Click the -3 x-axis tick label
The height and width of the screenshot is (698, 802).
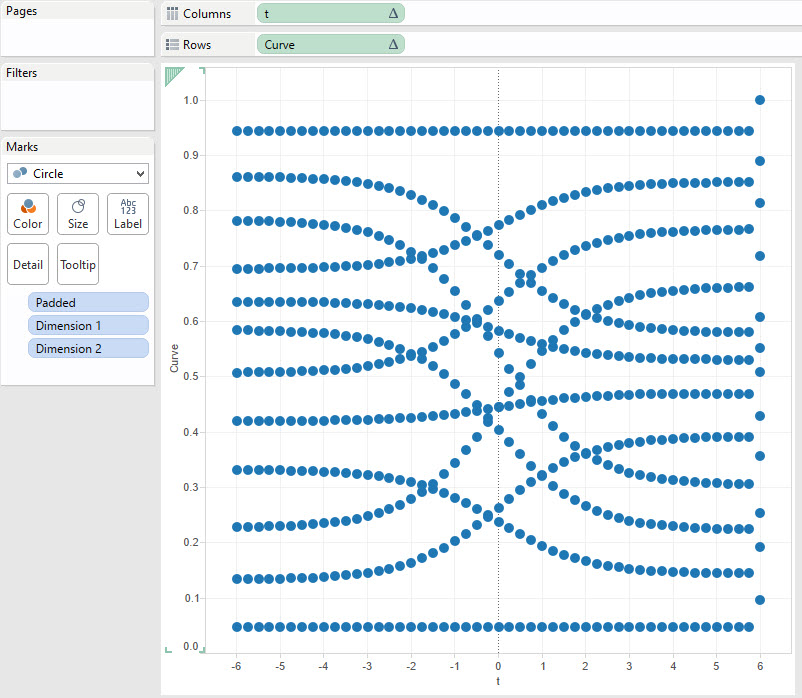pyautogui.click(x=367, y=666)
